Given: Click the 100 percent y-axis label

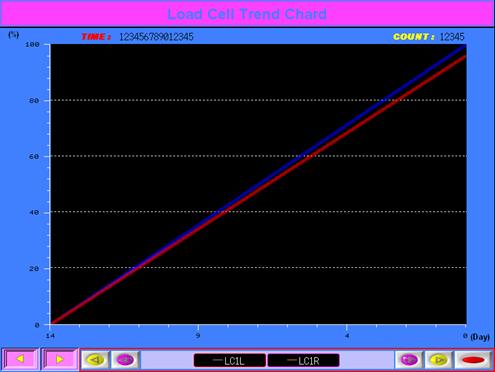Looking at the screenshot, I should point(32,44).
